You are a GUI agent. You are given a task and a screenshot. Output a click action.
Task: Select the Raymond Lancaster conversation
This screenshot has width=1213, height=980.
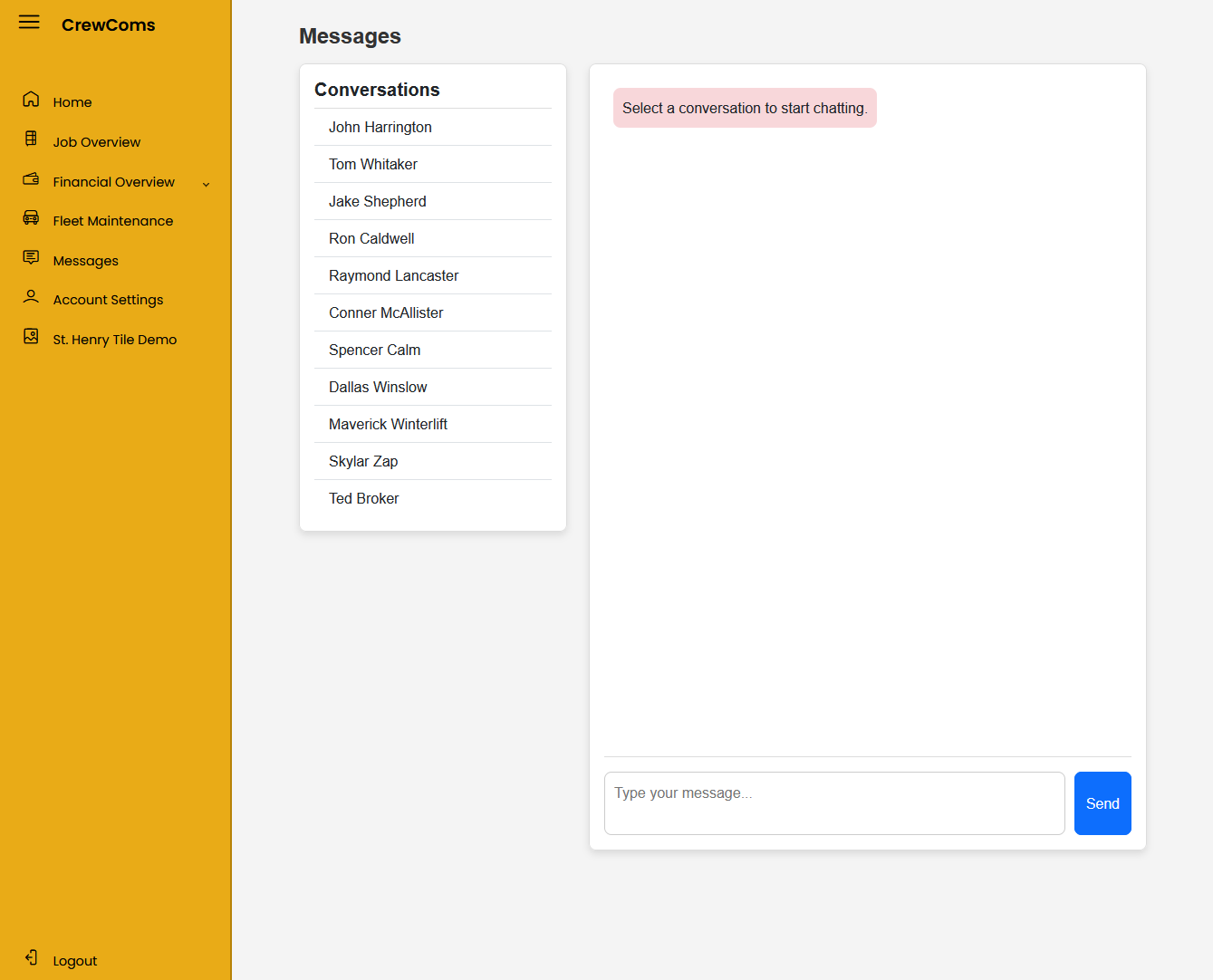(393, 276)
